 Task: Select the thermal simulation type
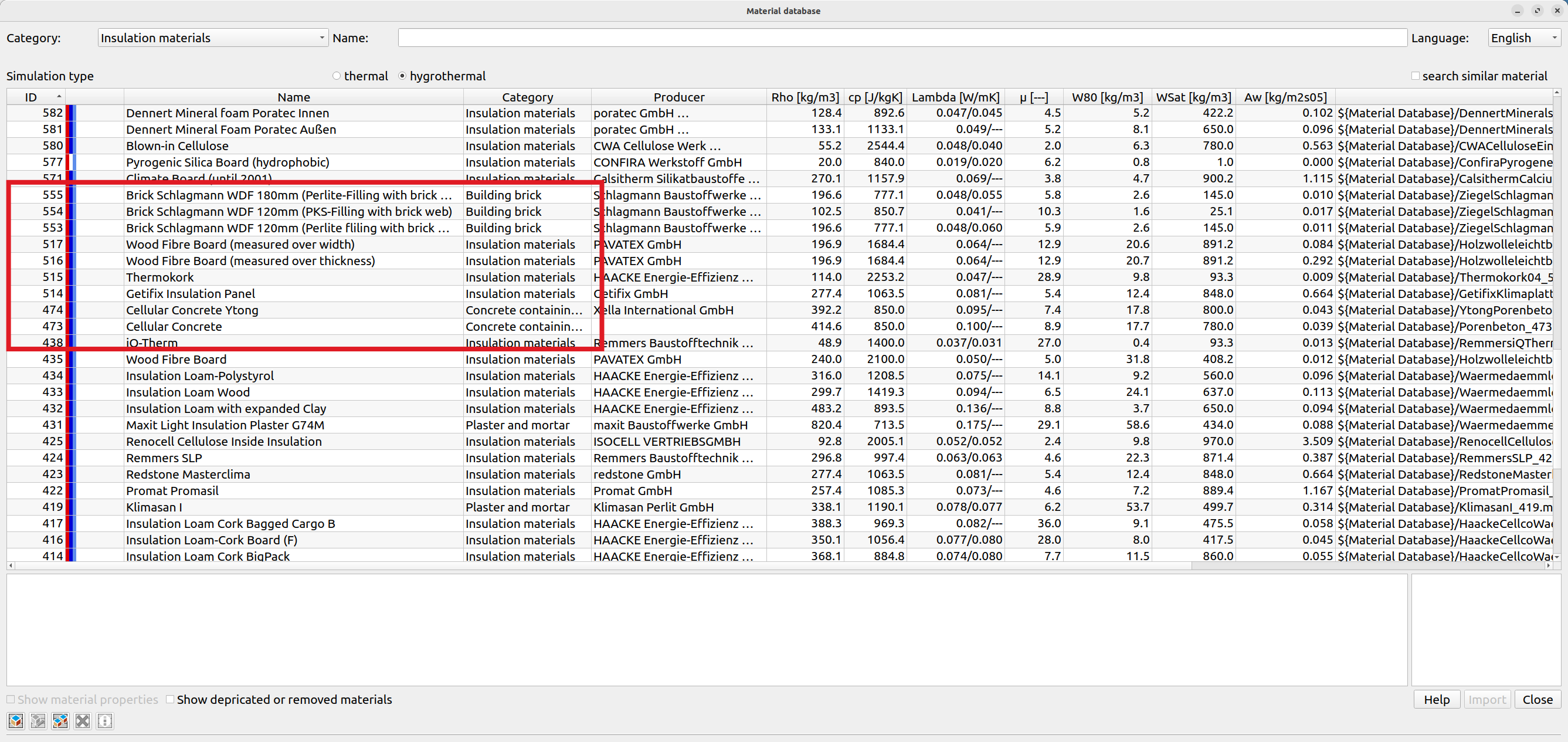coord(337,76)
